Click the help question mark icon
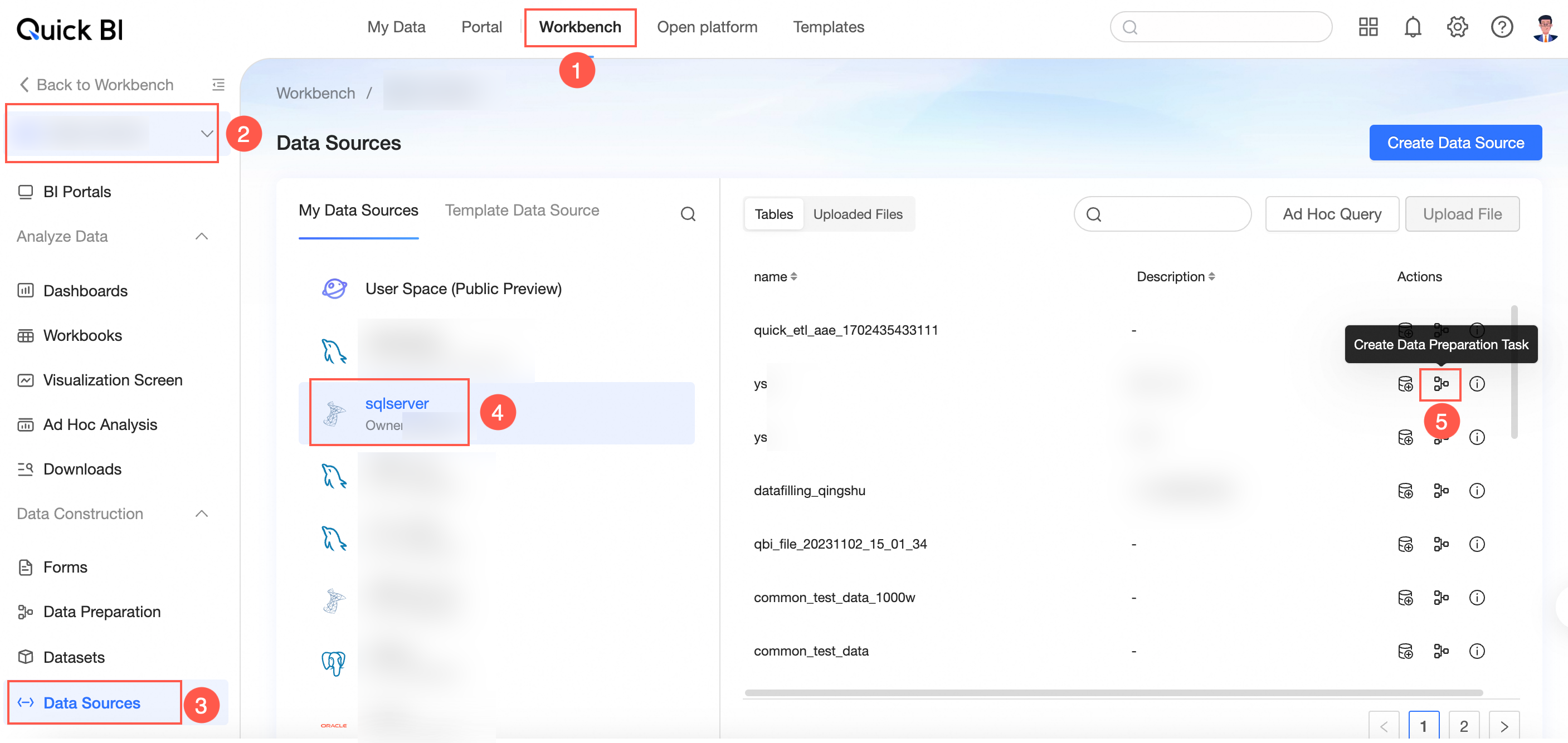 [x=1501, y=27]
